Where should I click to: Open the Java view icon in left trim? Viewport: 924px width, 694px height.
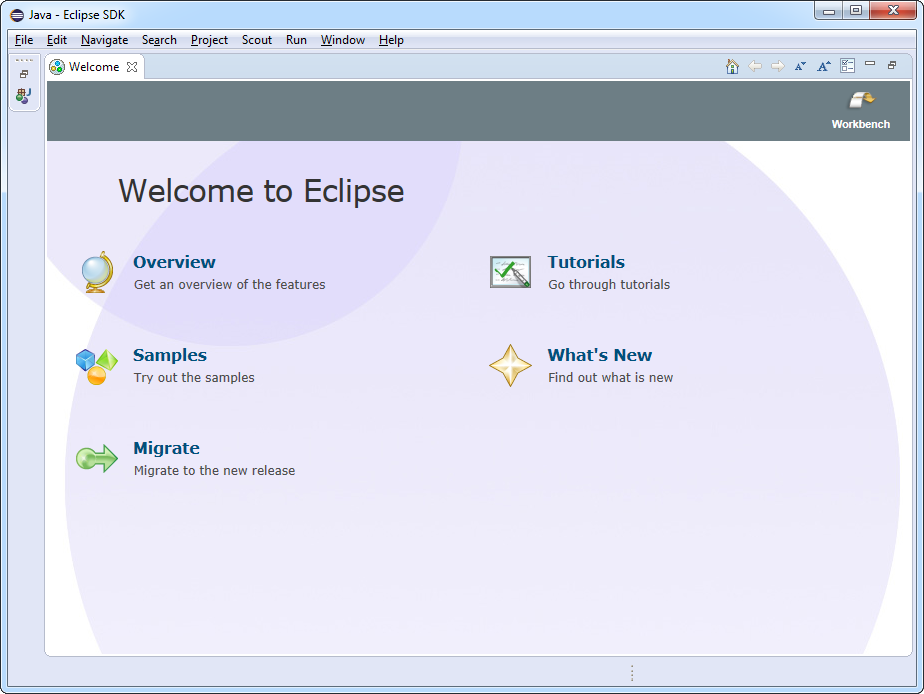(x=24, y=95)
